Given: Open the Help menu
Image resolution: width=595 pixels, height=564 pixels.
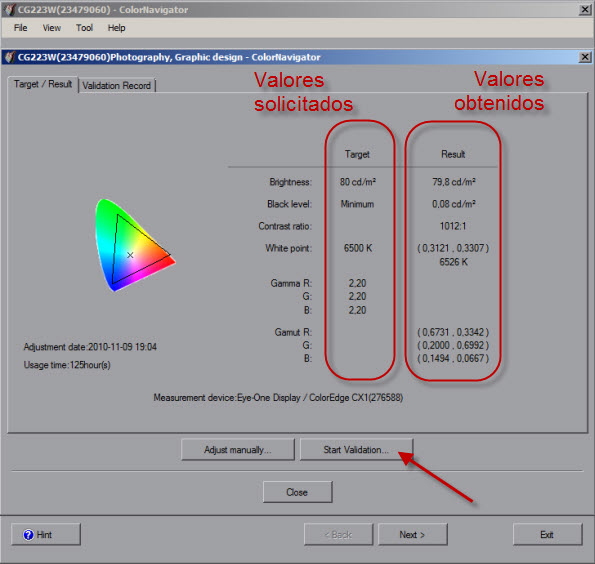Looking at the screenshot, I should click(116, 28).
